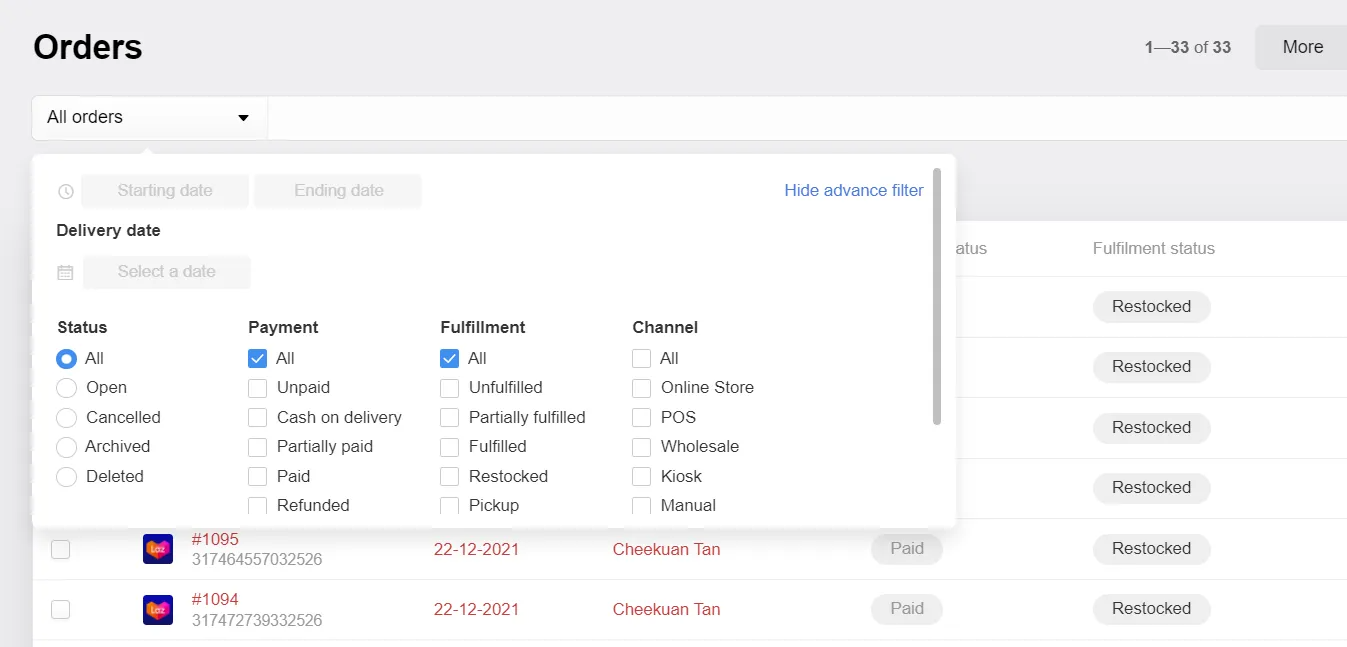Check Cash on delivery under Payment
This screenshot has height=647, width=1347.
point(256,417)
